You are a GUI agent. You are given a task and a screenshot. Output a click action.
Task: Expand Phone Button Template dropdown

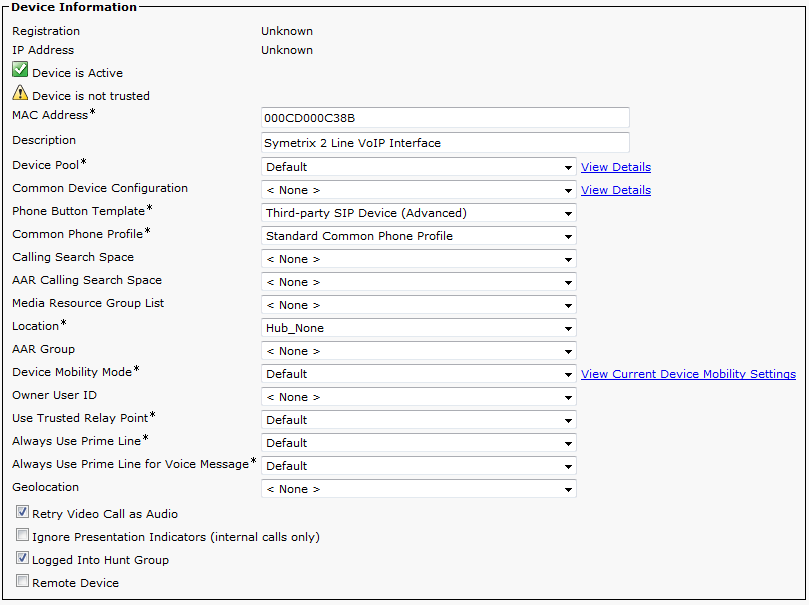point(418,213)
